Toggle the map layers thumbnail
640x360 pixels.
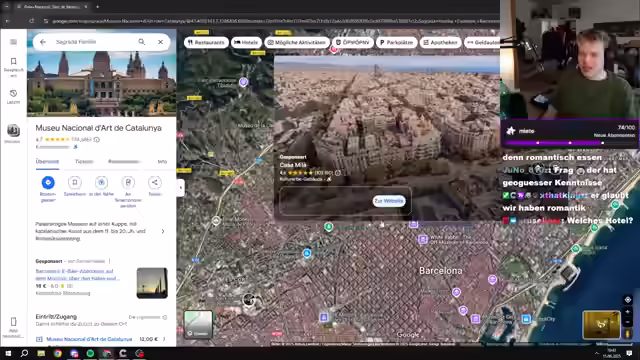point(198,324)
